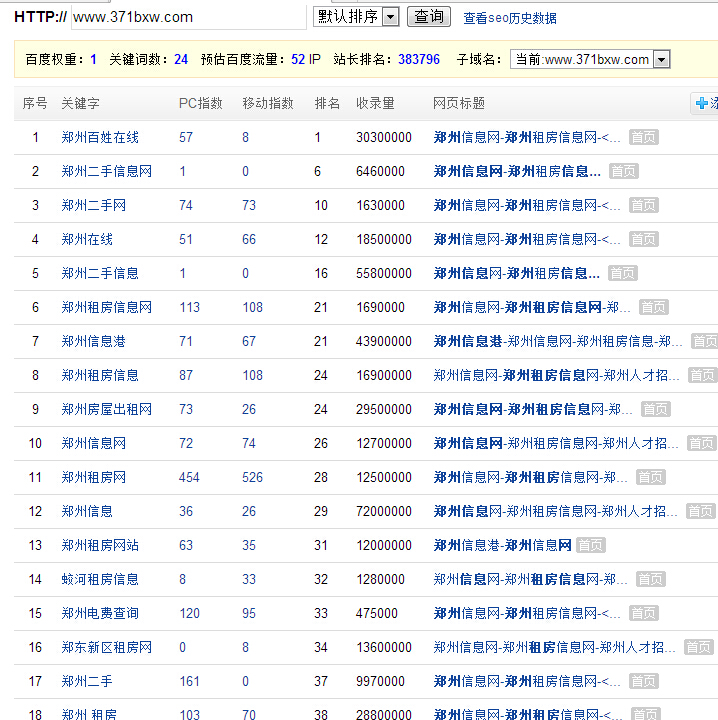
Task: Click PC index value 454
Action: point(189,477)
